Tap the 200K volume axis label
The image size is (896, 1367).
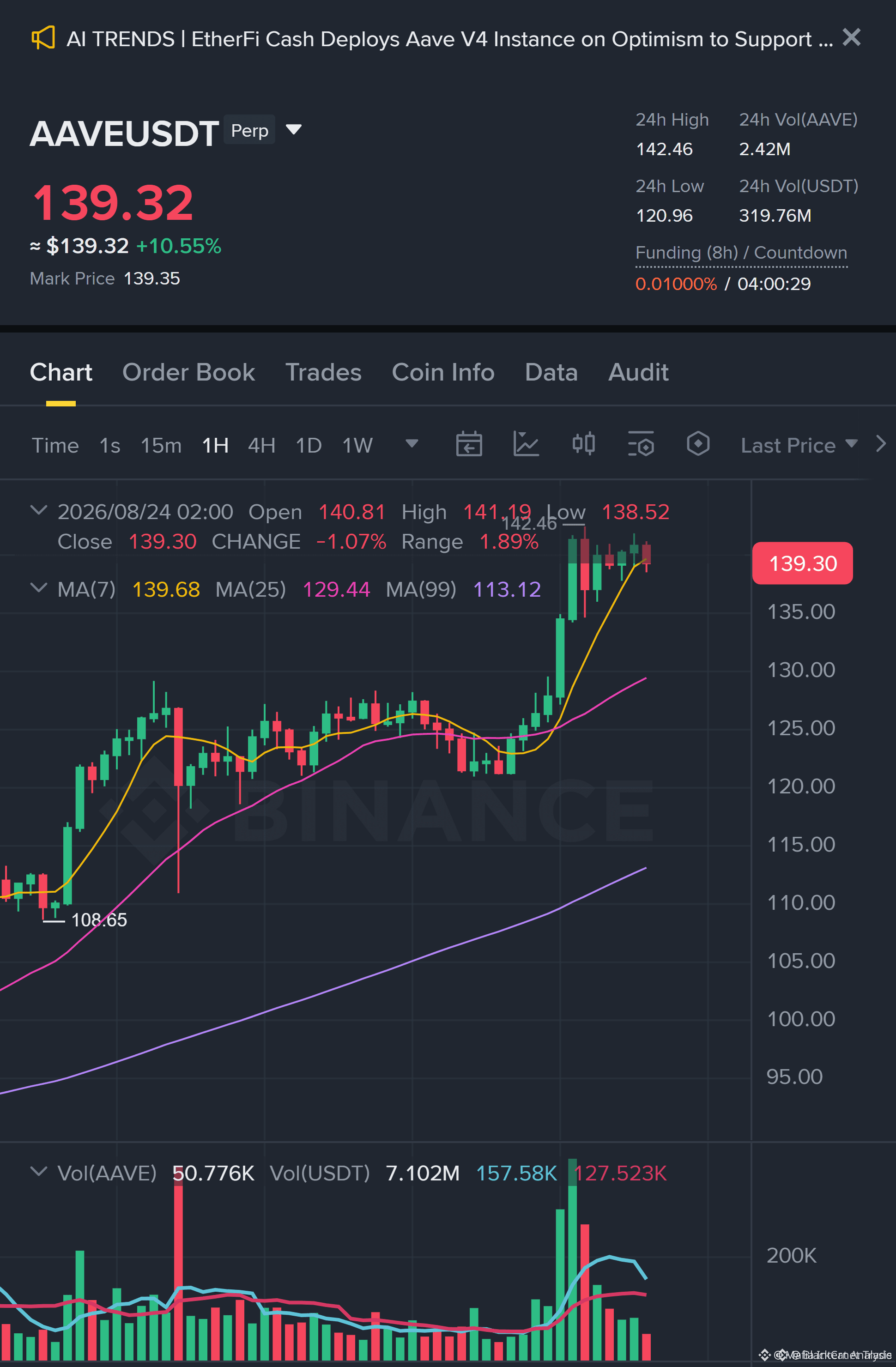point(792,1256)
